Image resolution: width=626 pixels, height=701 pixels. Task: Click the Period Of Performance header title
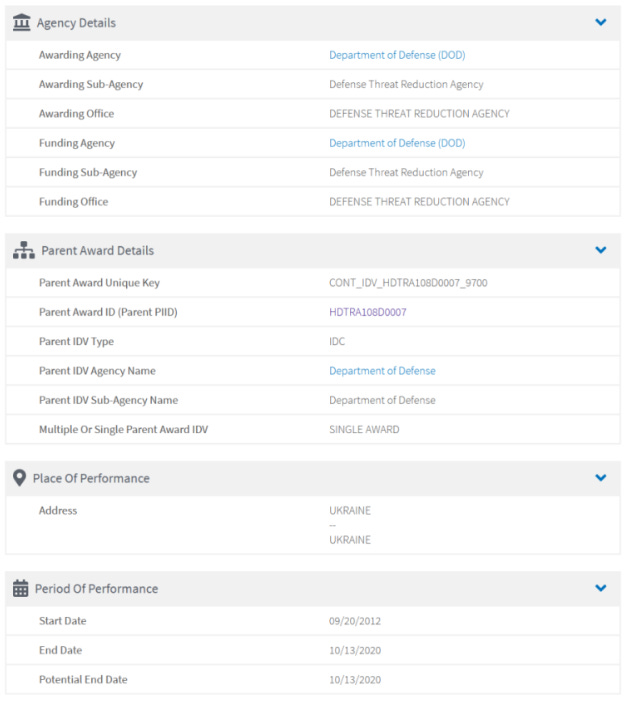tap(97, 589)
